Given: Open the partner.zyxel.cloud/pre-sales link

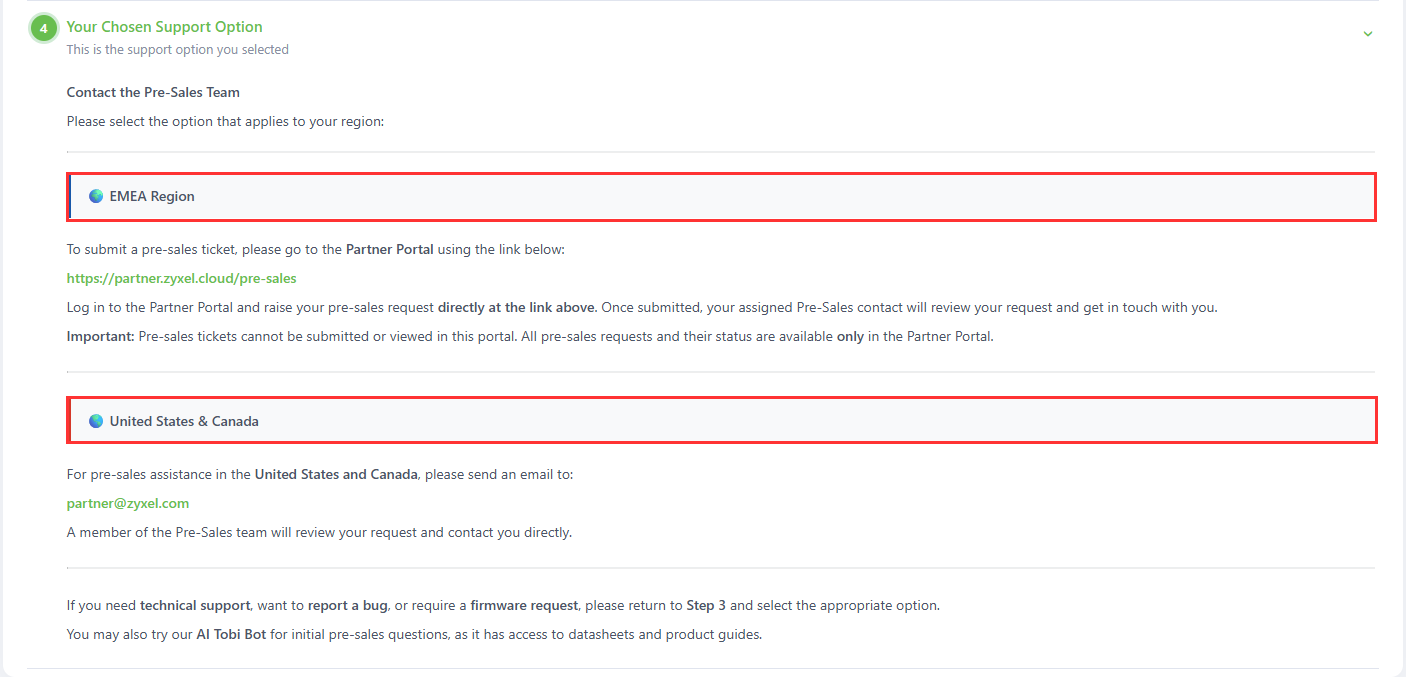Looking at the screenshot, I should click(x=182, y=278).
